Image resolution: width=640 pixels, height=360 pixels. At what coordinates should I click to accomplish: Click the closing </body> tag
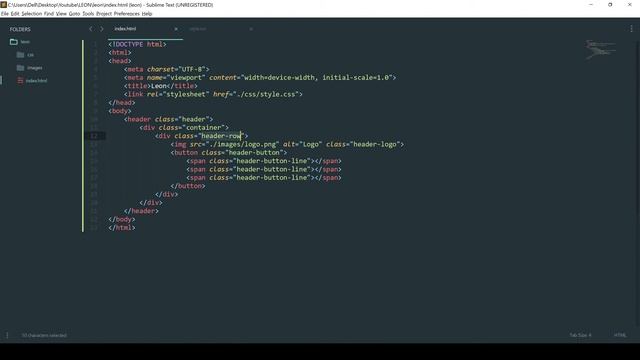[122, 219]
